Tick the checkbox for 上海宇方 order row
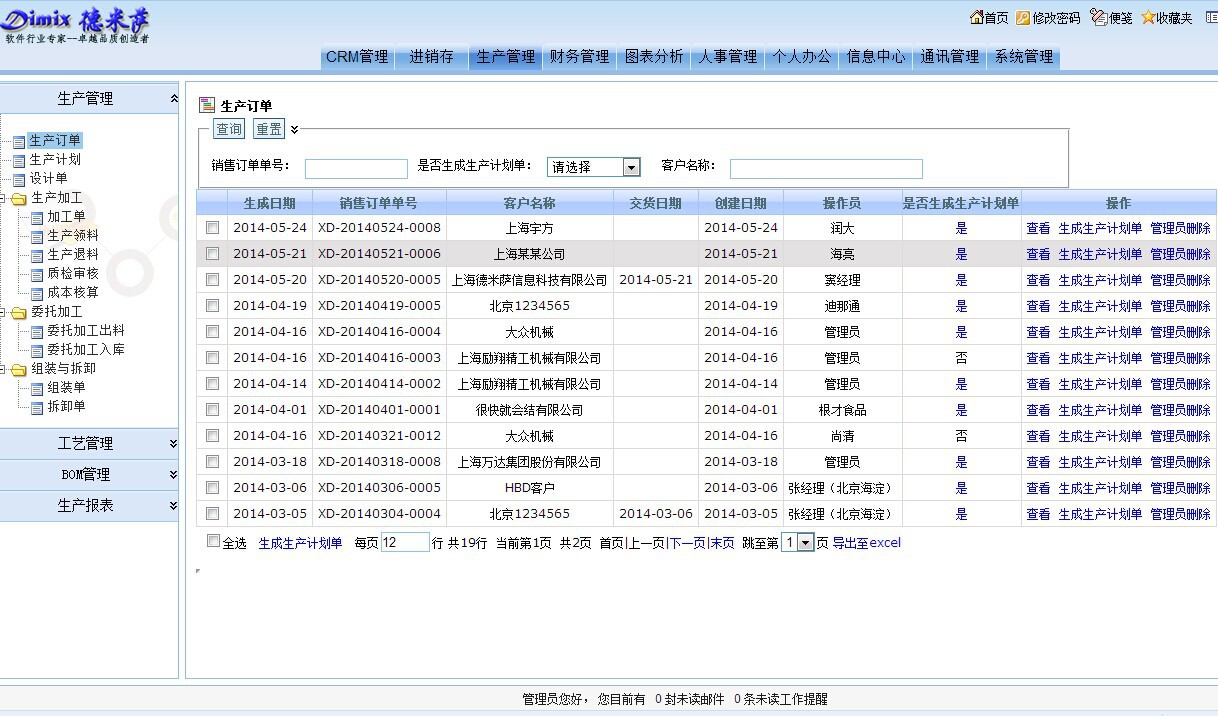The width and height of the screenshot is (1218, 716). click(212, 228)
